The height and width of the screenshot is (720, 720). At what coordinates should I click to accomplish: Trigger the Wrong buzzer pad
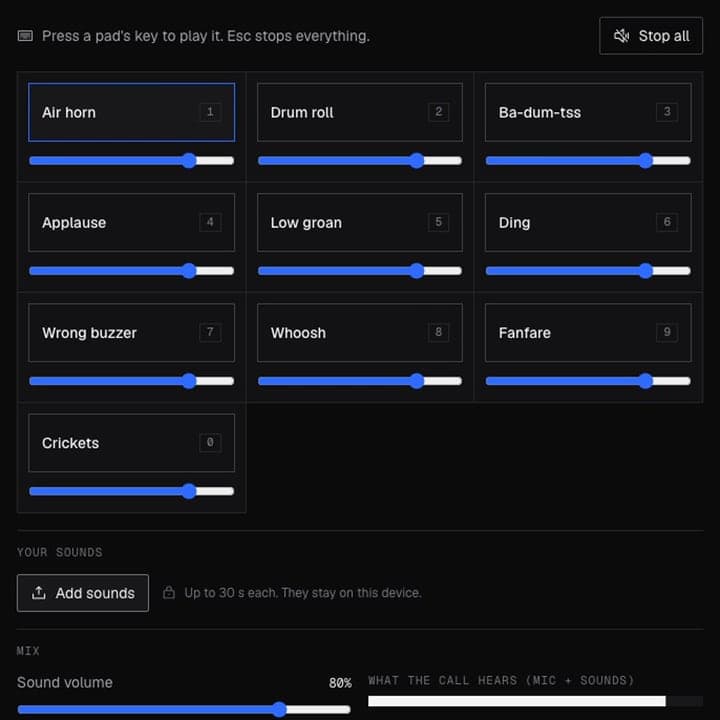tap(131, 332)
